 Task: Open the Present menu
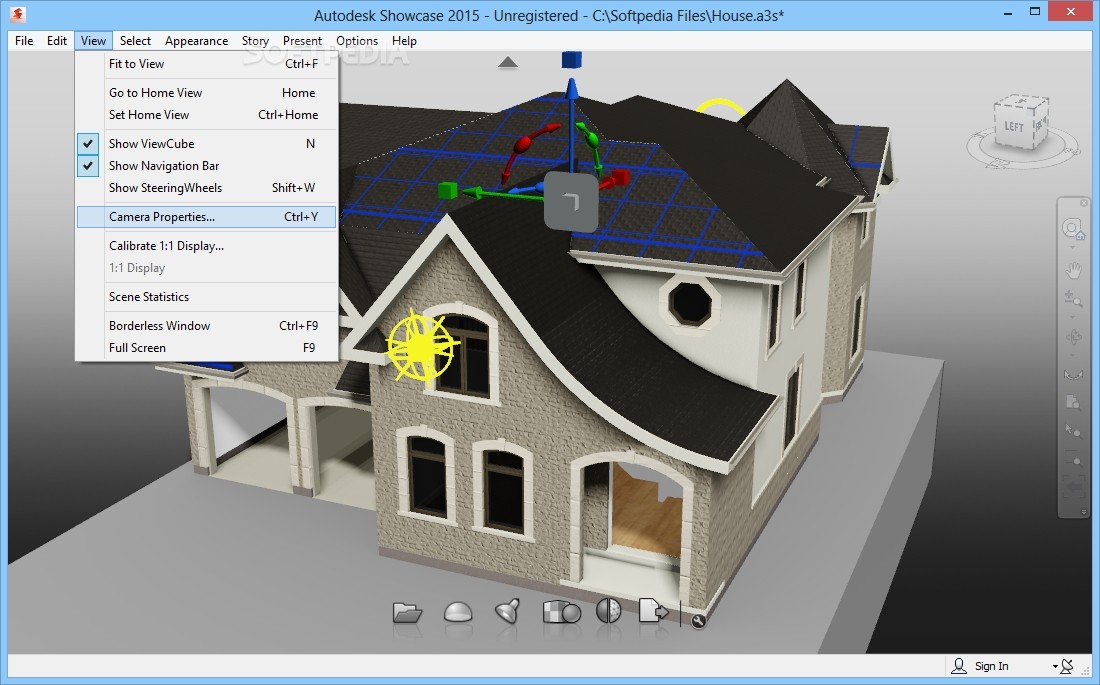point(302,41)
